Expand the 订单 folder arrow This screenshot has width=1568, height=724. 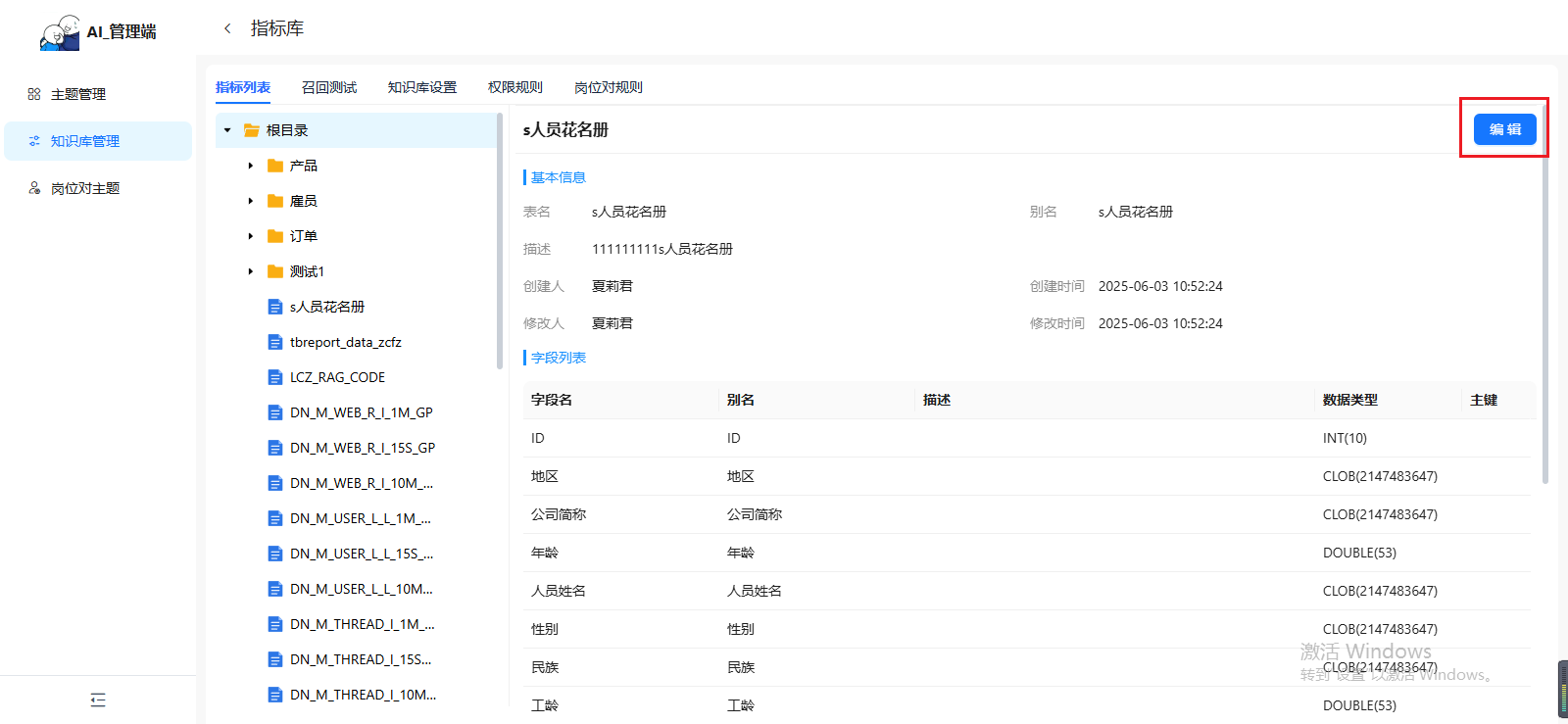(x=251, y=236)
